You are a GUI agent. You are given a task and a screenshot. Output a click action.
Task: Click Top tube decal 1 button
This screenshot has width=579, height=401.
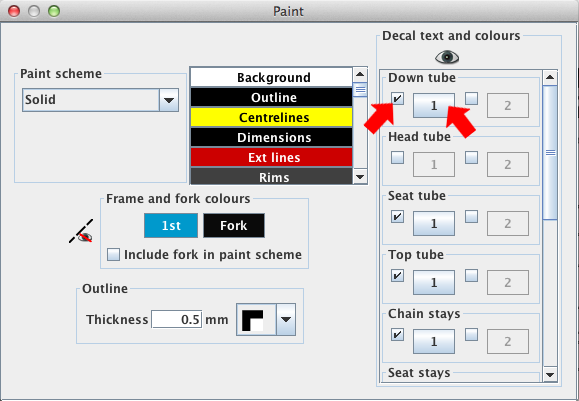pos(434,282)
